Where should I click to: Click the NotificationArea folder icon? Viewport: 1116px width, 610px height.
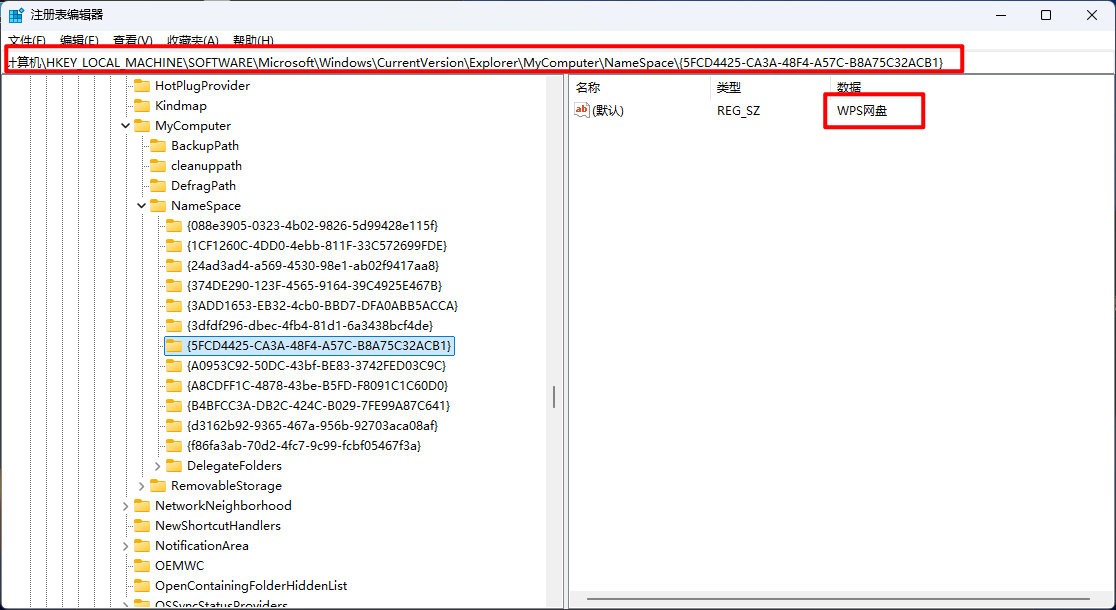141,546
